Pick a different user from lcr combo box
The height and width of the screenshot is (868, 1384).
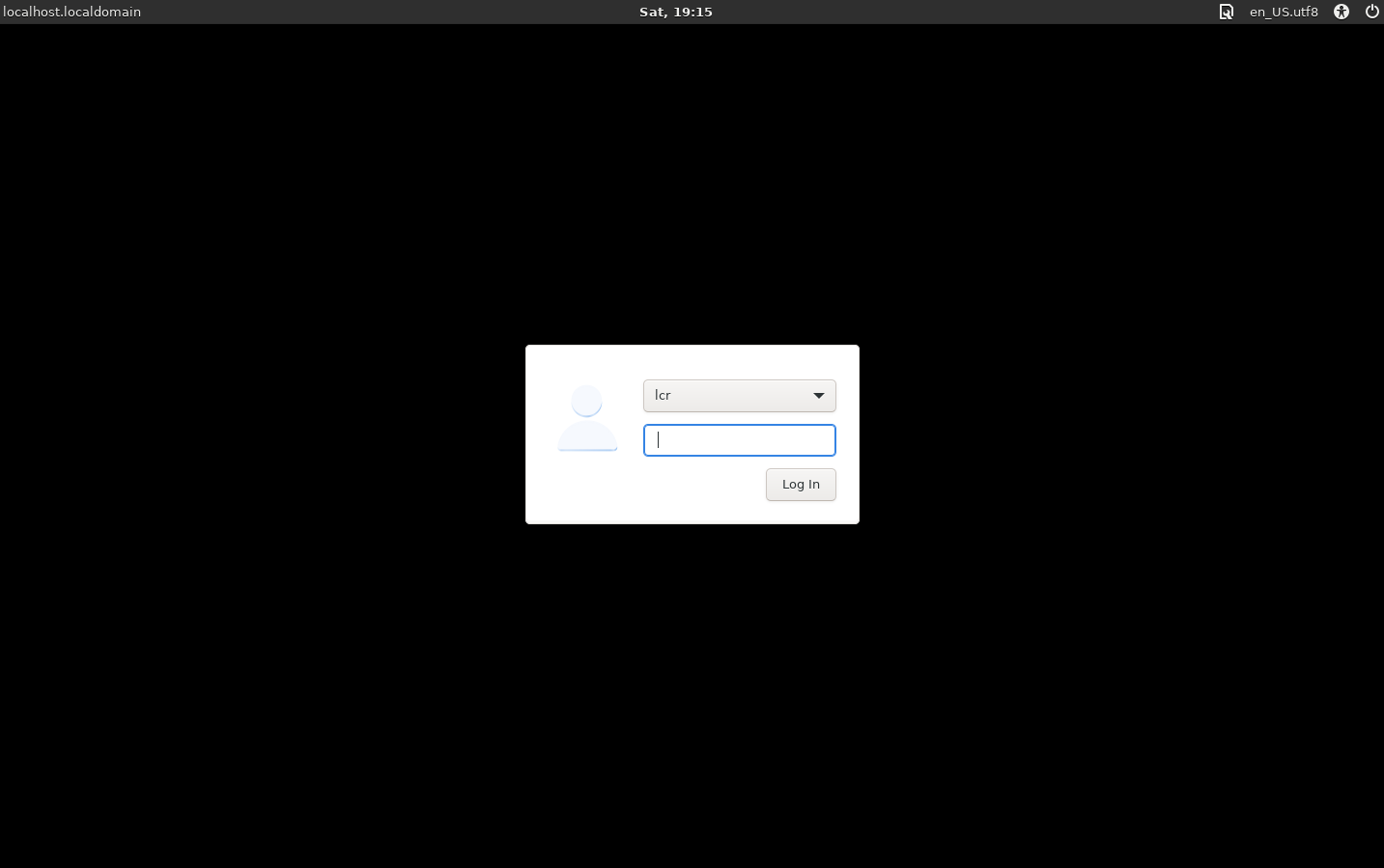click(739, 396)
